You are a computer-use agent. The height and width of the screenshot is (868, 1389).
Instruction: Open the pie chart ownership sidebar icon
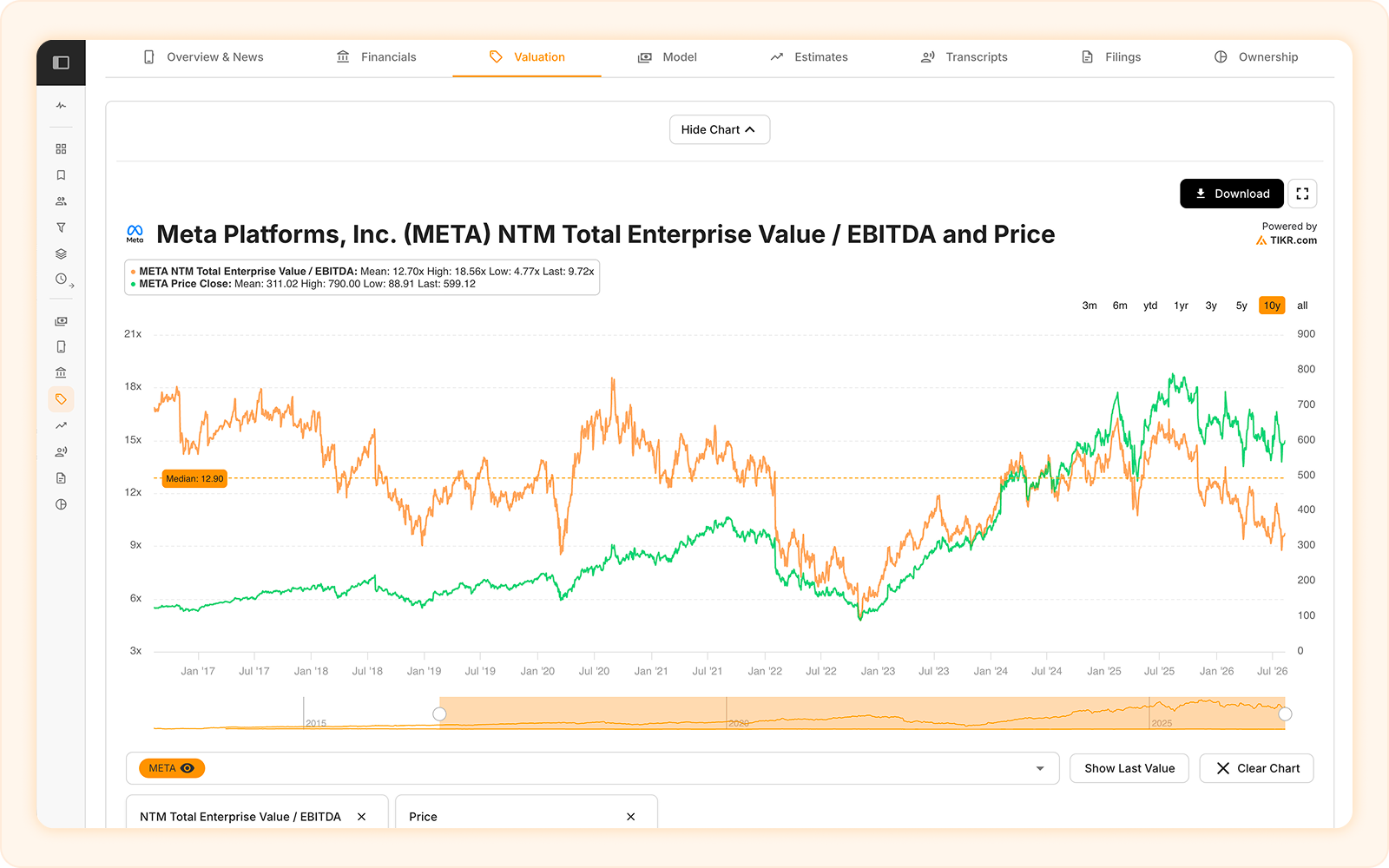(x=61, y=504)
